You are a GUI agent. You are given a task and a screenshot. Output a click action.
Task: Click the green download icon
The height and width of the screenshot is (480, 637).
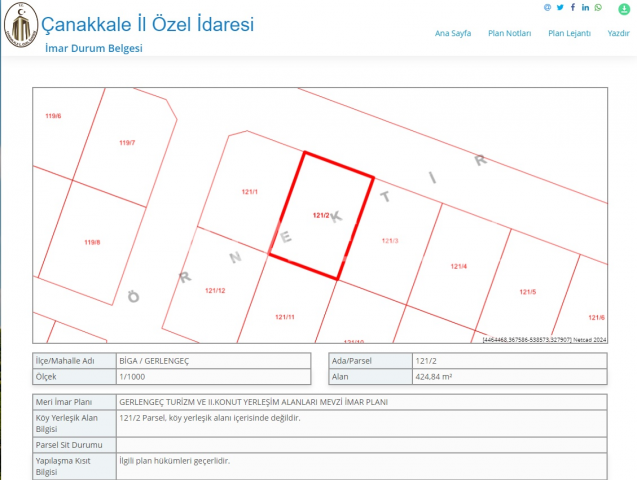coord(624,9)
